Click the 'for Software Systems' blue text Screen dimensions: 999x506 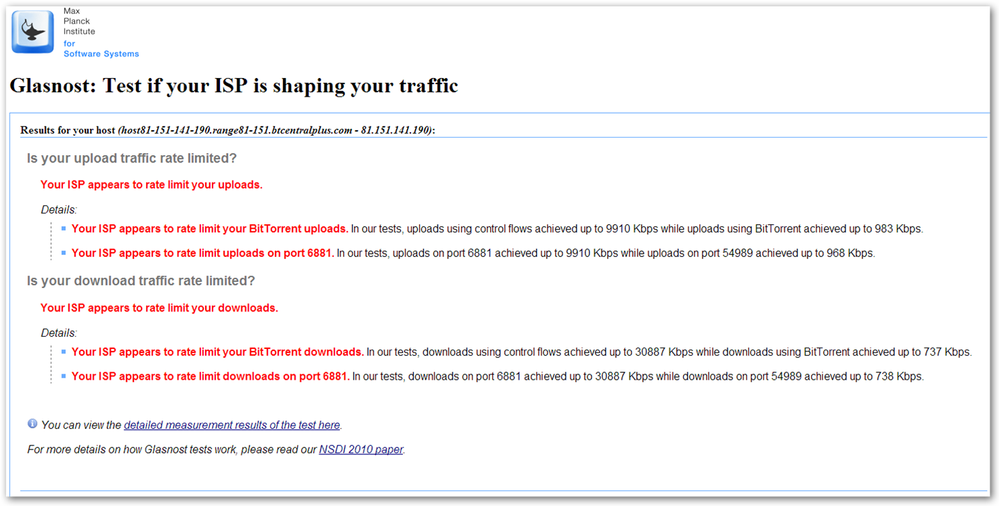(101, 48)
